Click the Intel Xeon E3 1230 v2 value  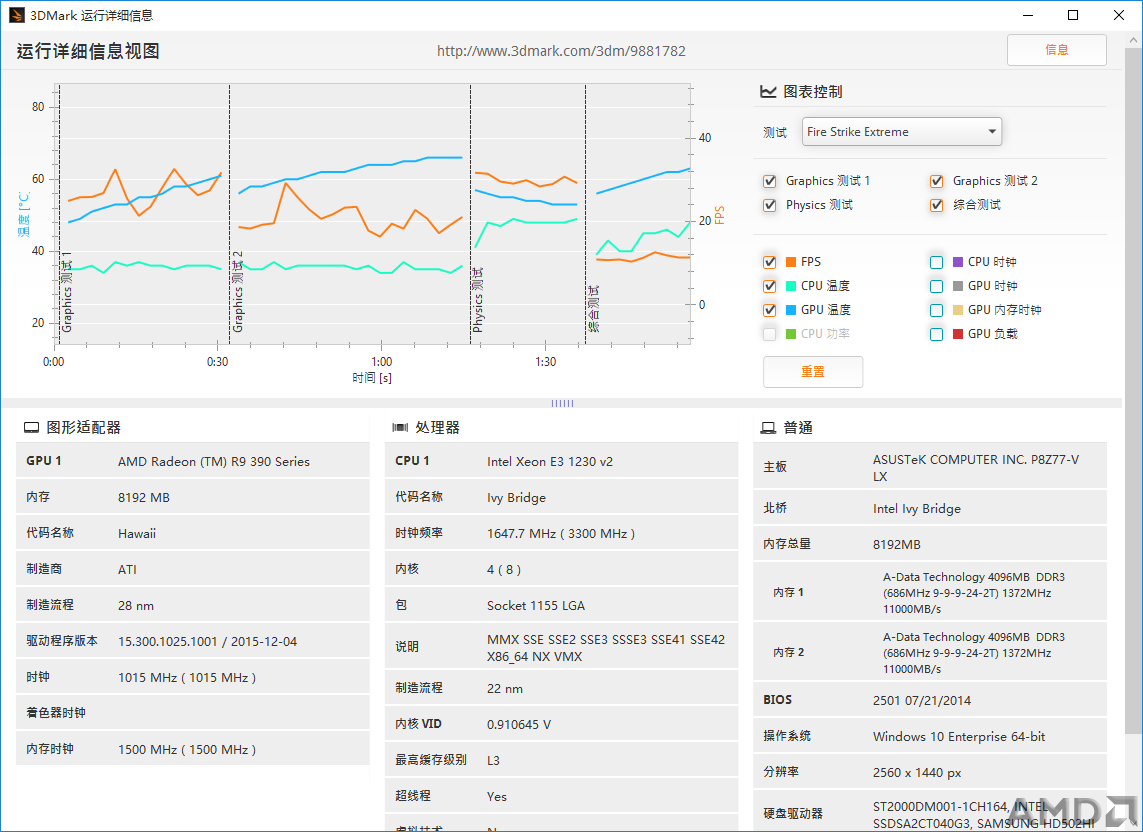point(550,462)
